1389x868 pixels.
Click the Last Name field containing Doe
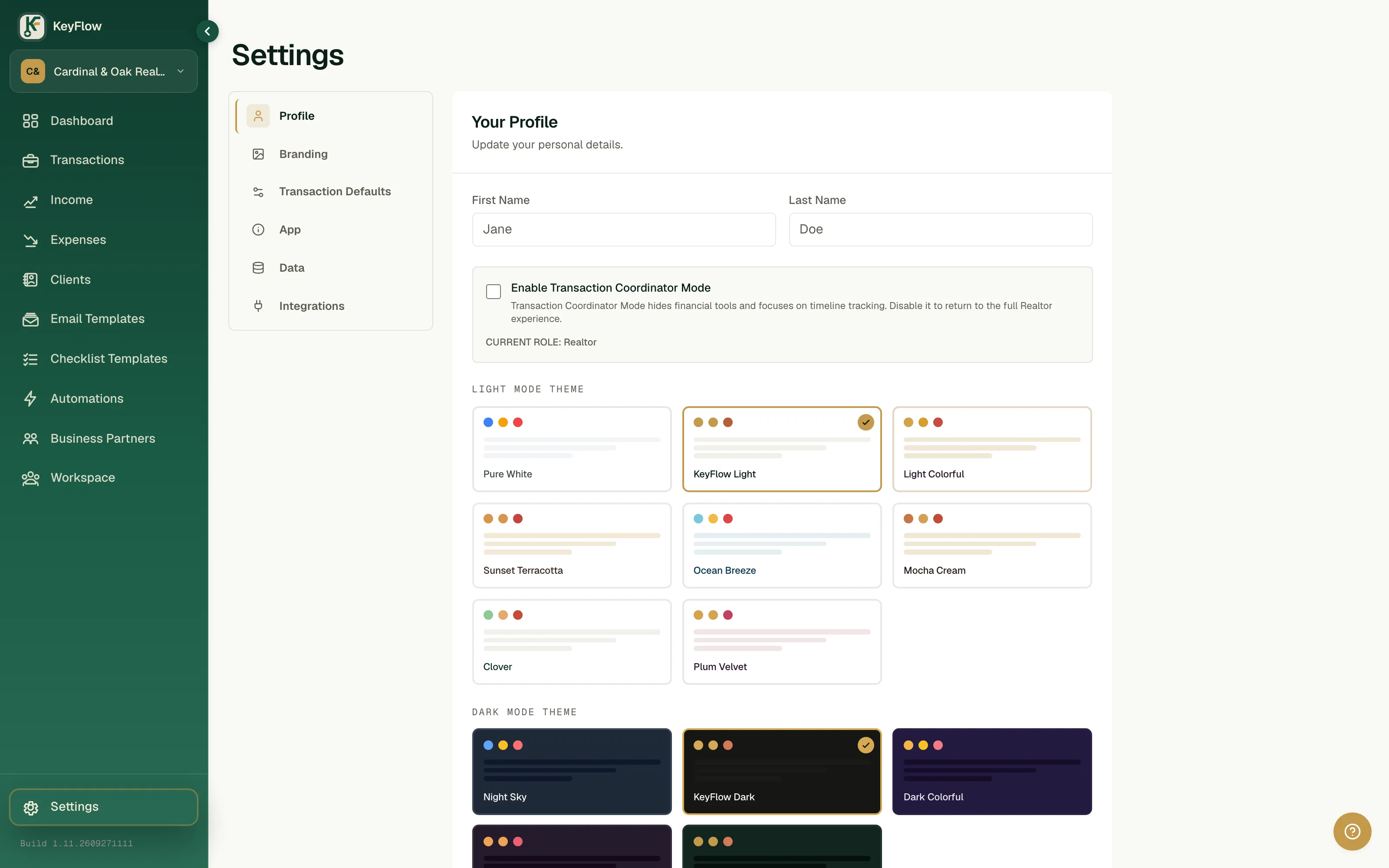(940, 230)
